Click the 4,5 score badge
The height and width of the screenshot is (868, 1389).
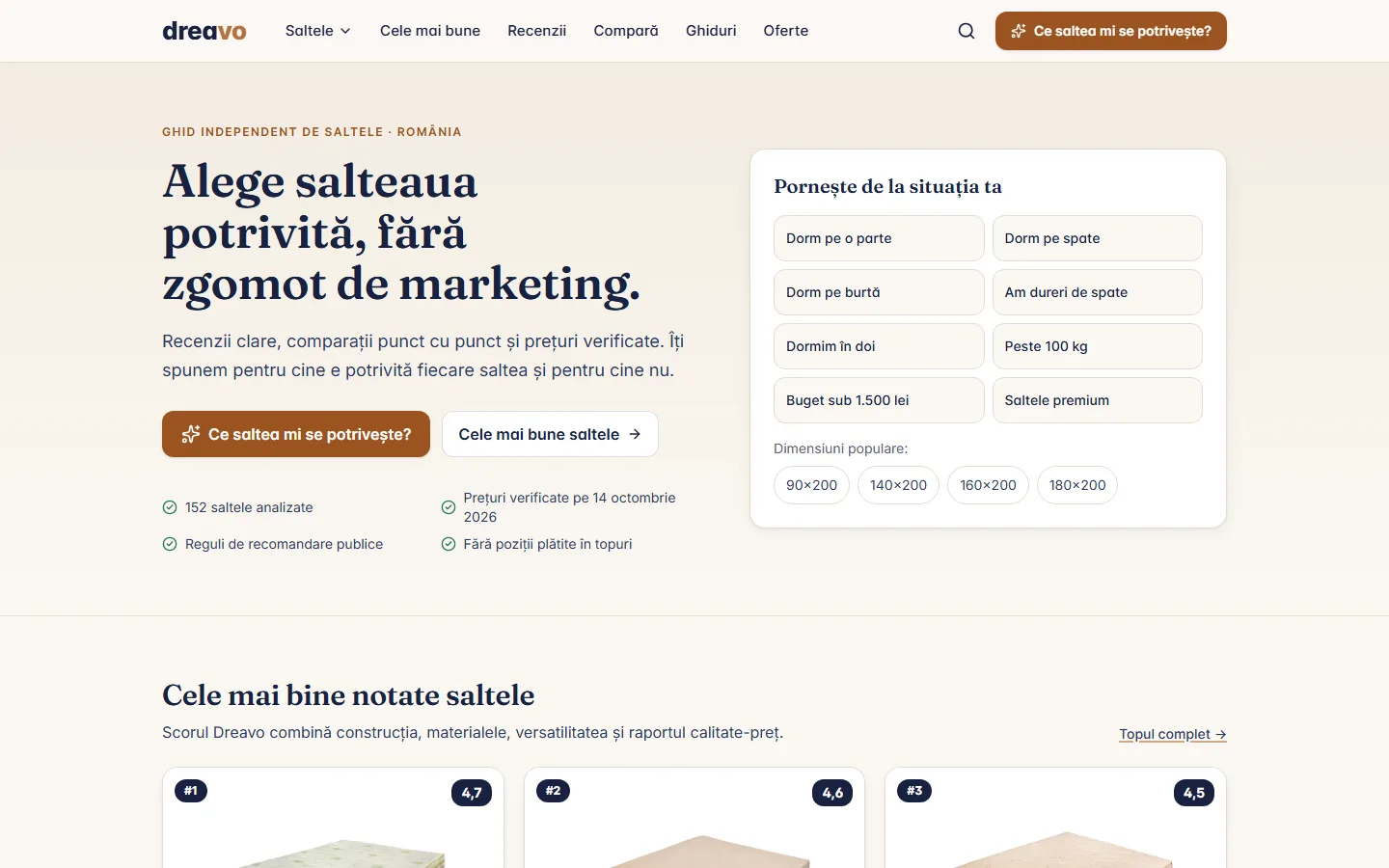(1194, 793)
